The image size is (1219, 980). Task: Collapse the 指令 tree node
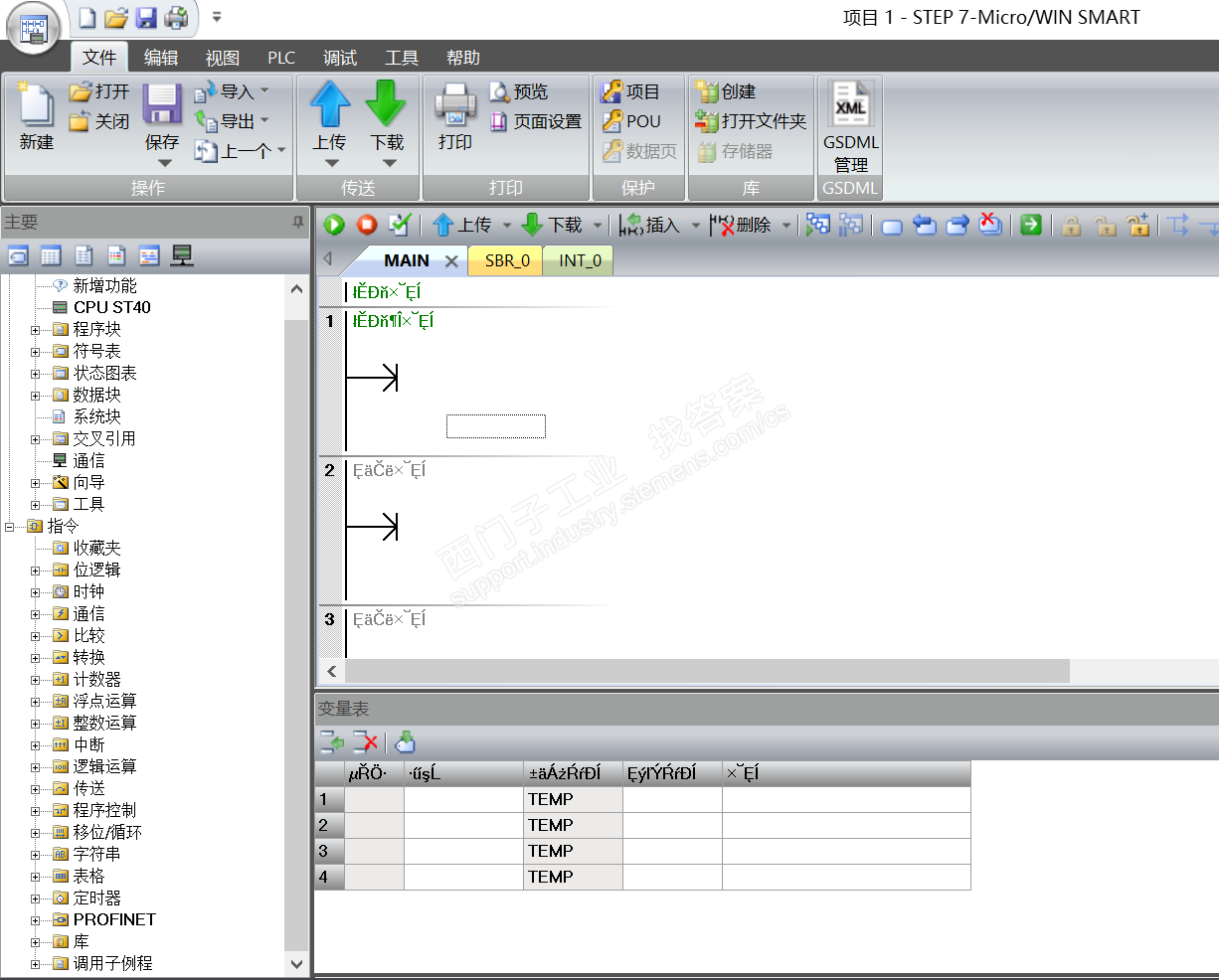point(10,527)
